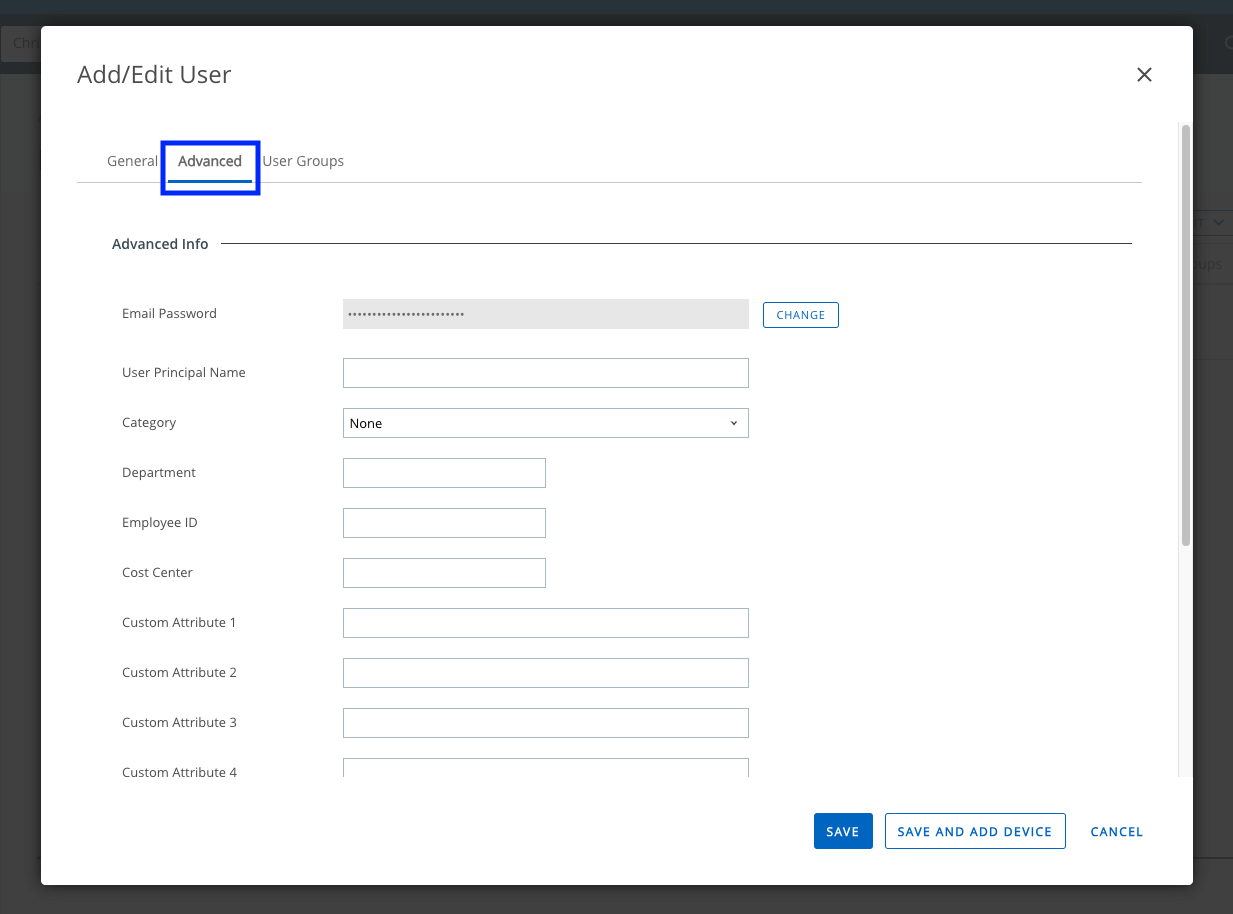Screen dimensions: 1233x914
Task: Switch to the General tab
Action: tap(132, 161)
